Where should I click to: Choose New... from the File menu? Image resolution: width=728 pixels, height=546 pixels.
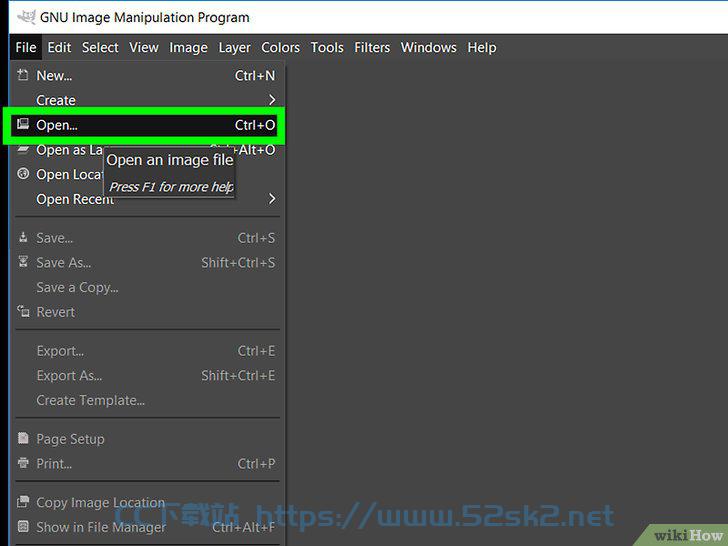(x=147, y=75)
